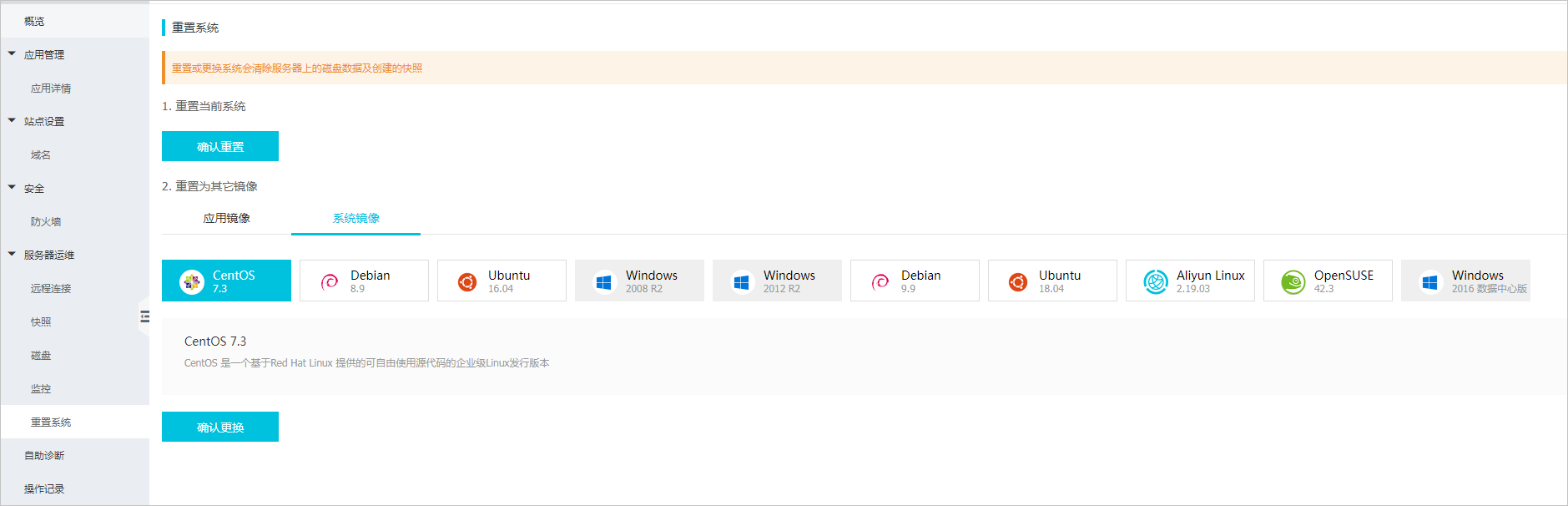Open 防火墙 in the sidebar
Image resolution: width=1568 pixels, height=506 pixels.
point(46,221)
